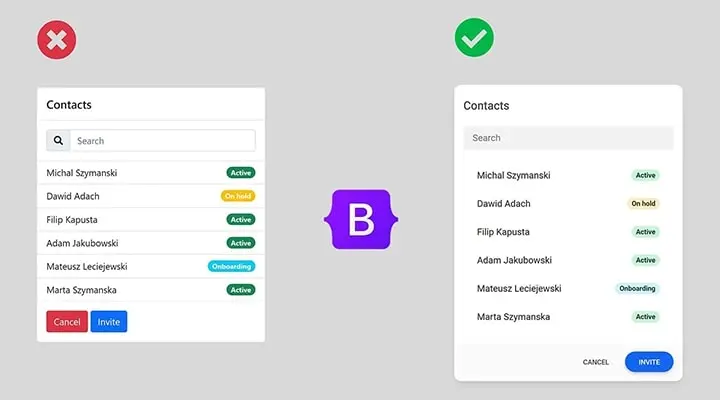This screenshot has height=400, width=720.
Task: Click Adam Jakubowski's Active badge in the right card
Action: (x=646, y=260)
